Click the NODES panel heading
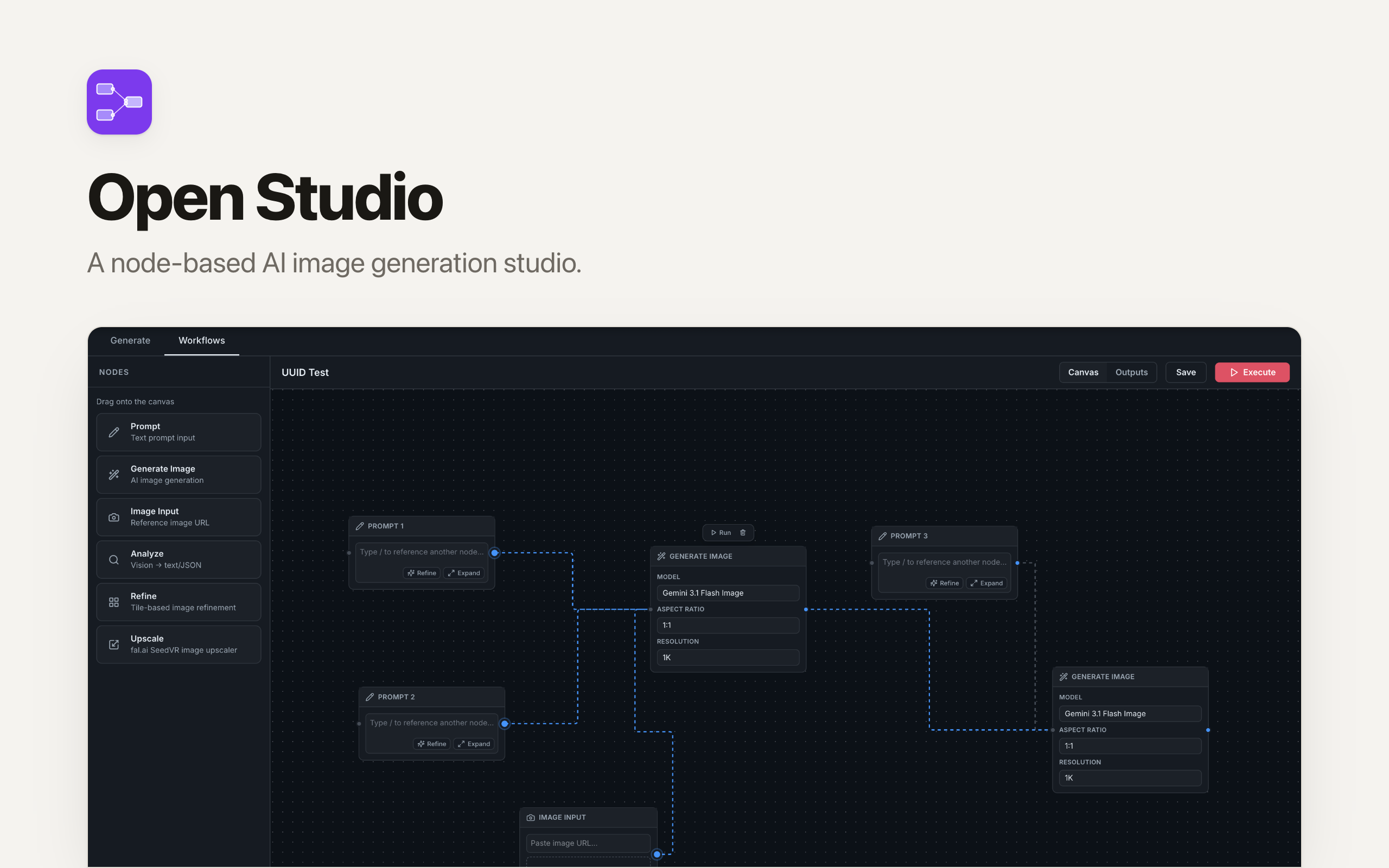The width and height of the screenshot is (1389, 868). click(x=113, y=372)
